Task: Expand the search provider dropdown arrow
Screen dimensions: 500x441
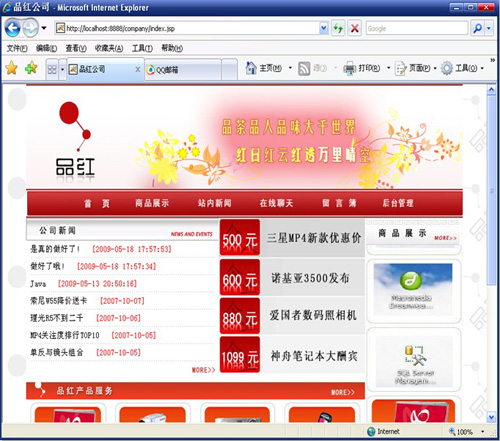Action: 489,28
